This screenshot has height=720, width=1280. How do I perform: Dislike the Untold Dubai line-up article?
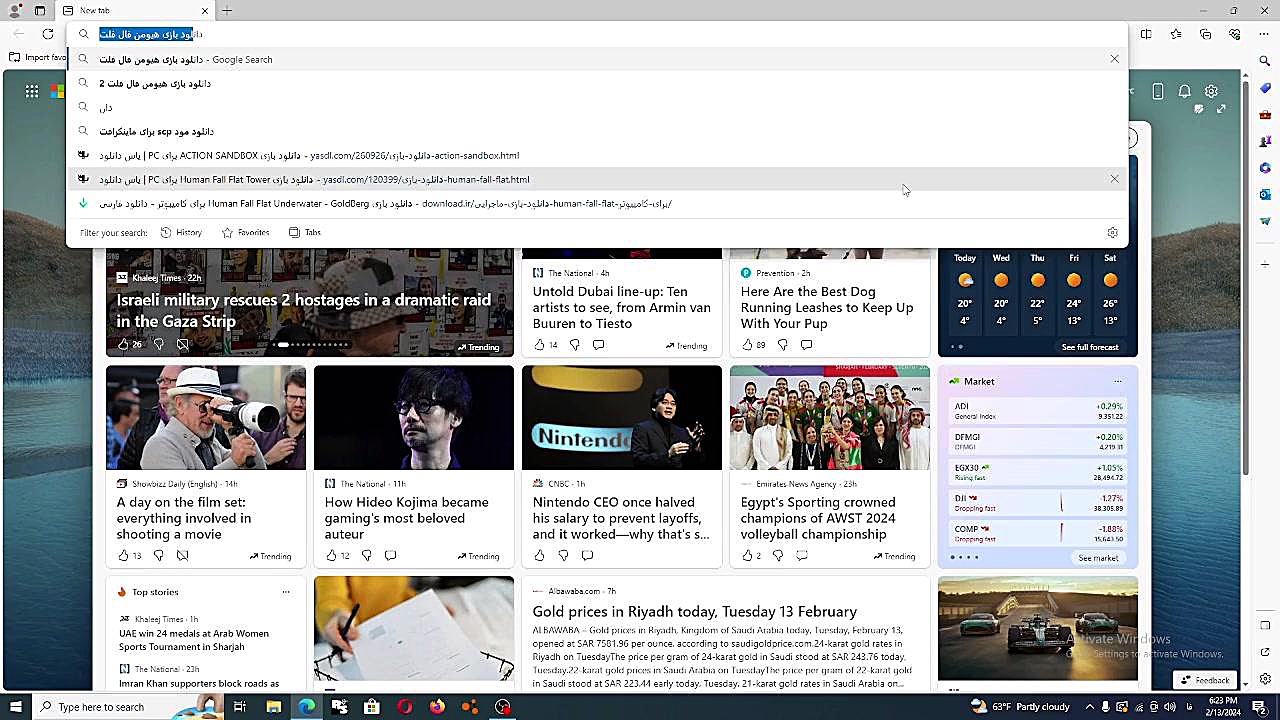click(x=575, y=344)
